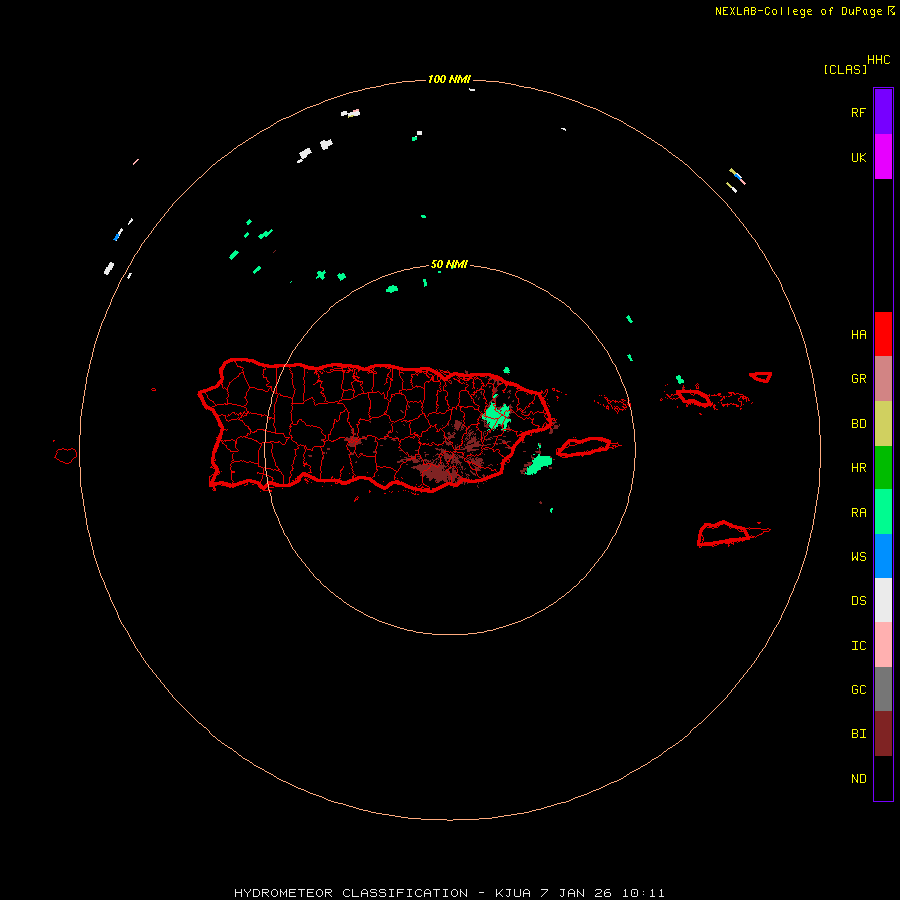Select the IC pink legend swatch

(883, 645)
